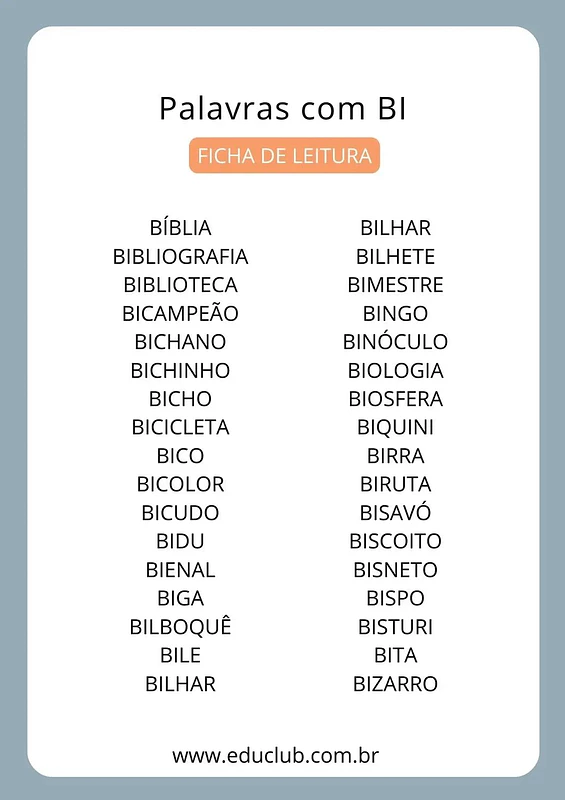565x800 pixels.
Task: Select the word BIOSFERA
Action: pos(395,398)
